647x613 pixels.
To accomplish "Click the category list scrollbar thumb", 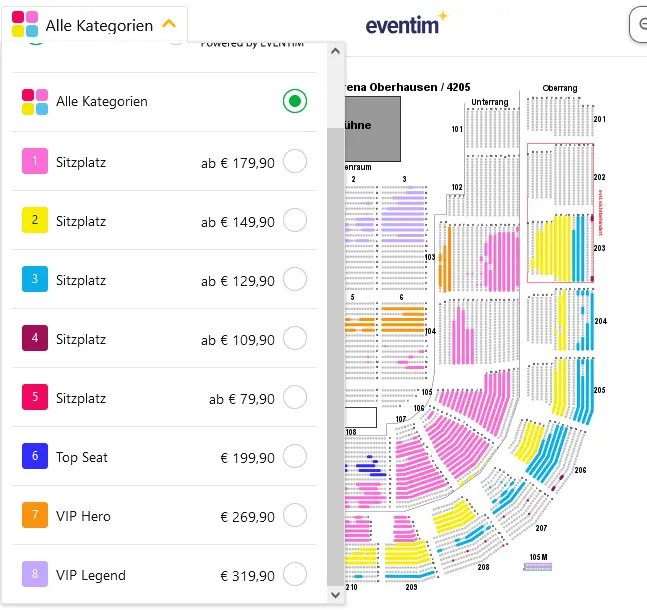I will point(335,357).
